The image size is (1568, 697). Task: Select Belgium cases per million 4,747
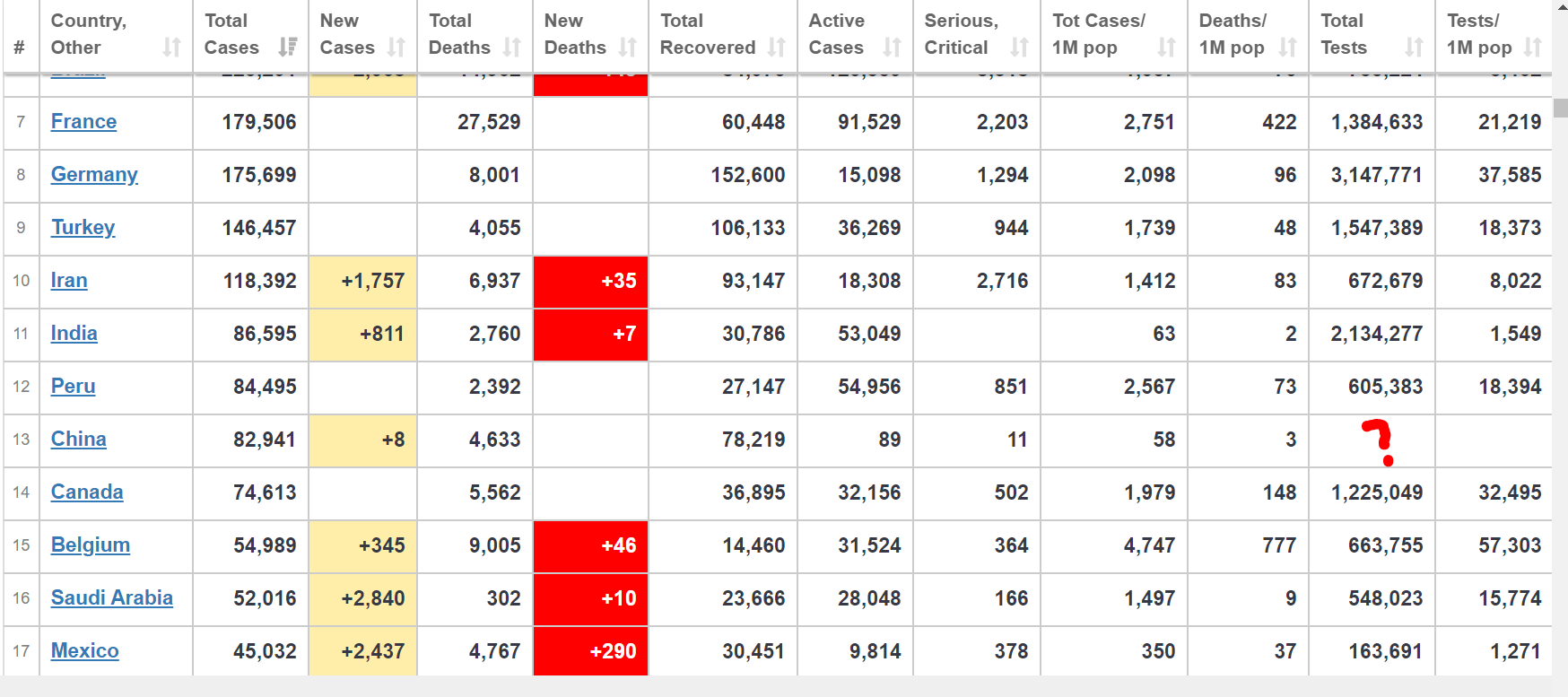pyautogui.click(x=1150, y=545)
